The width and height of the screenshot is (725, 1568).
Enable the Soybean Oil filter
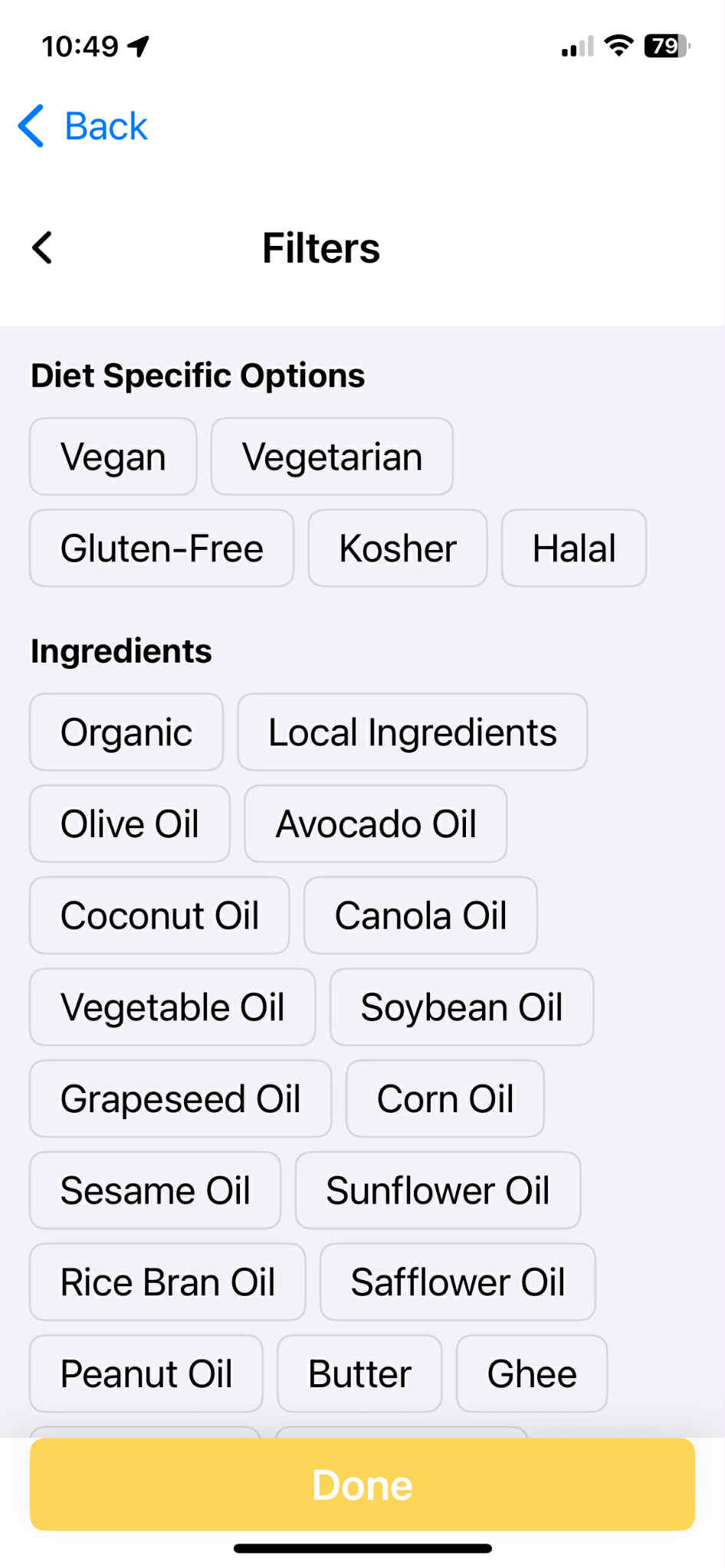[462, 1007]
